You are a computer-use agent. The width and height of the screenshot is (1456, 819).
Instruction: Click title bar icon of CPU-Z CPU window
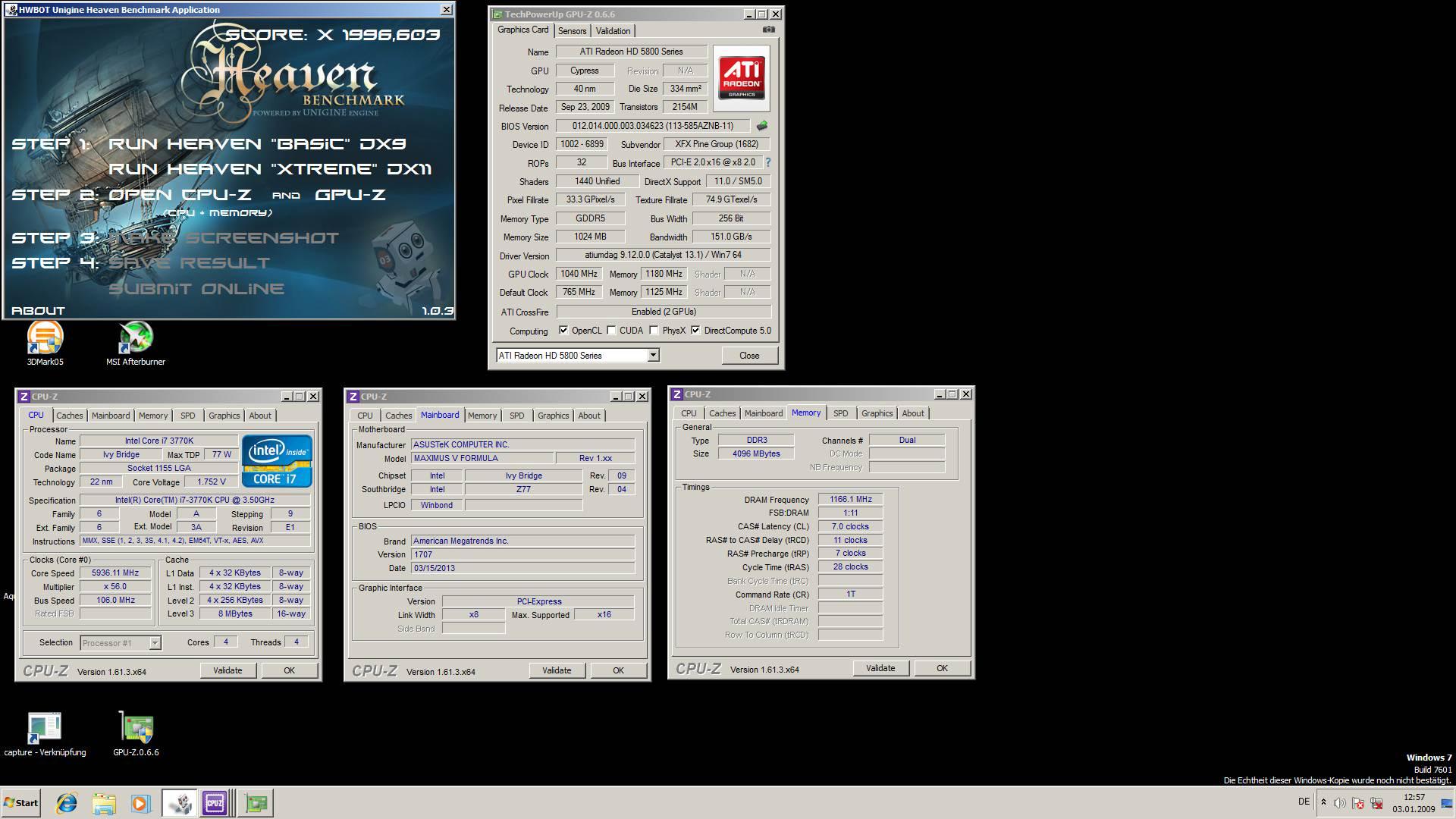point(24,397)
